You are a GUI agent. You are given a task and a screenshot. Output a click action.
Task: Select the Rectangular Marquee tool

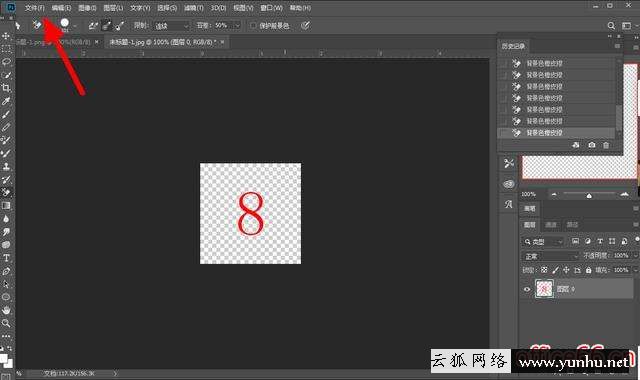6,49
